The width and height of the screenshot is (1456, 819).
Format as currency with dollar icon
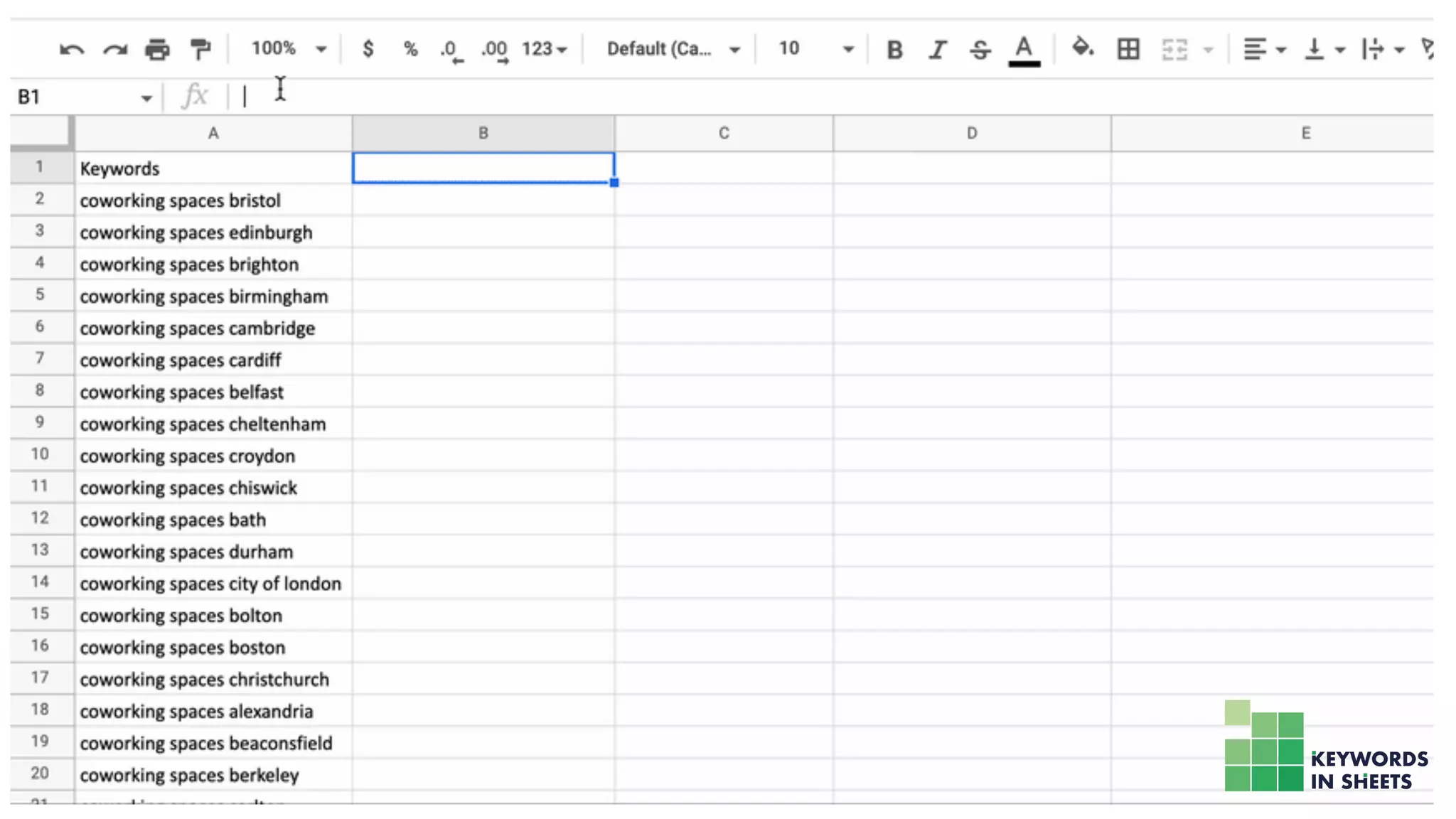pyautogui.click(x=368, y=49)
